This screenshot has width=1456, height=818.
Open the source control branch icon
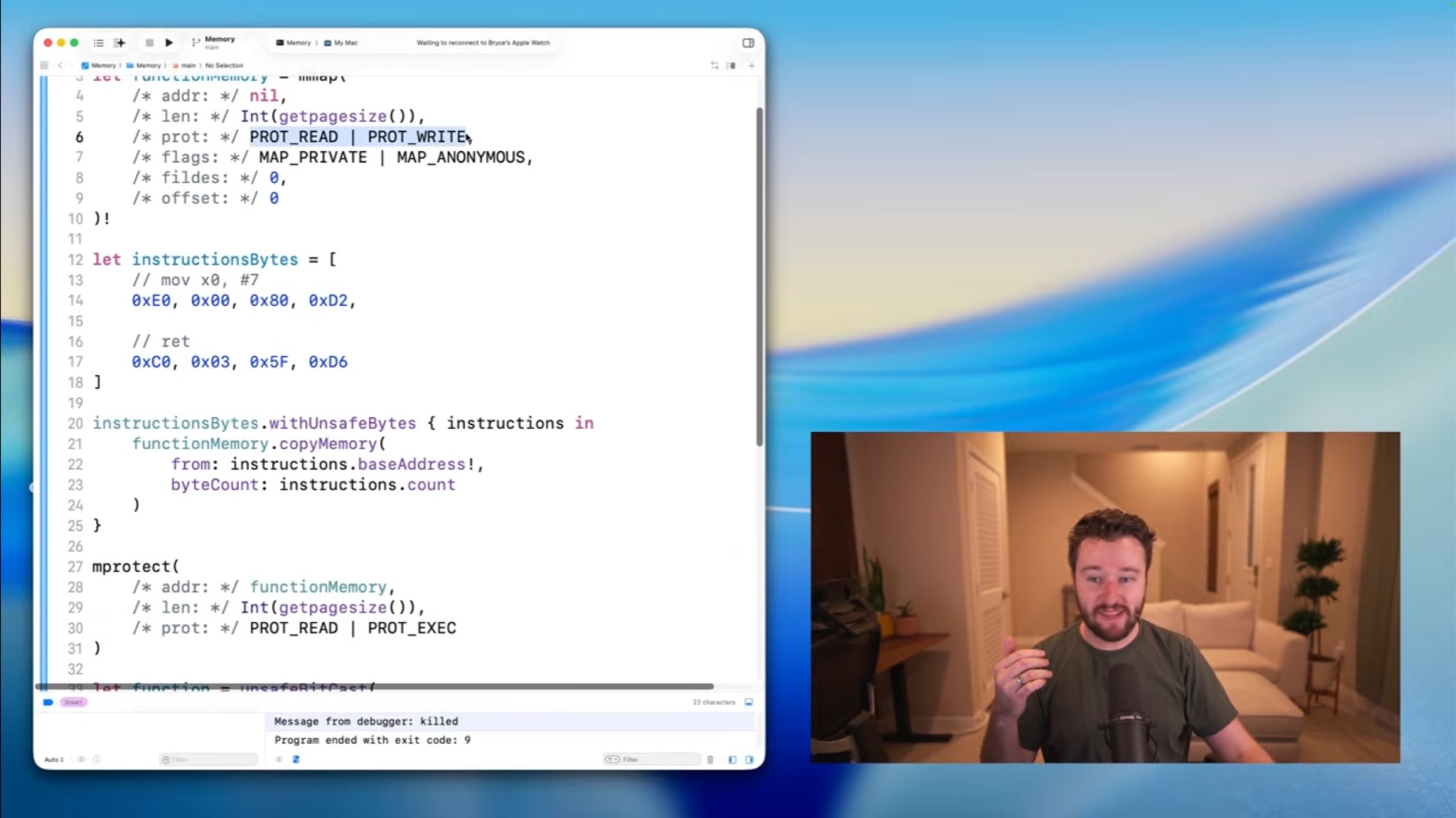[x=196, y=43]
